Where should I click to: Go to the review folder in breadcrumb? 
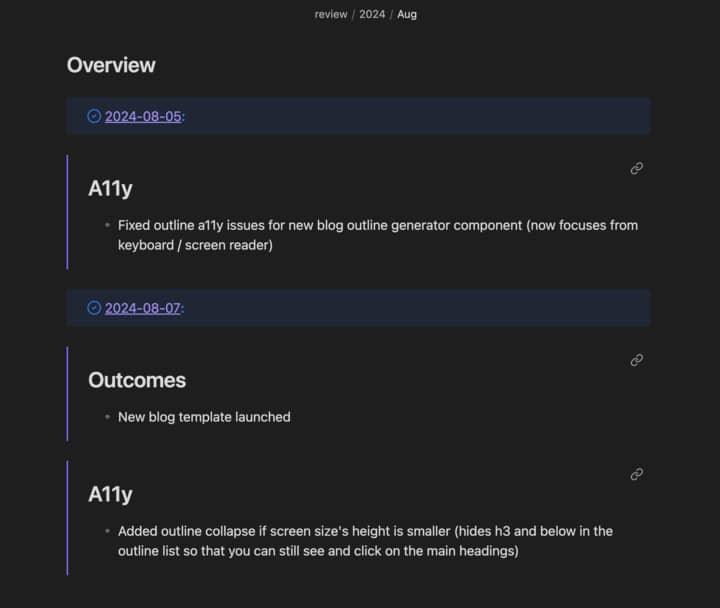[331, 15]
